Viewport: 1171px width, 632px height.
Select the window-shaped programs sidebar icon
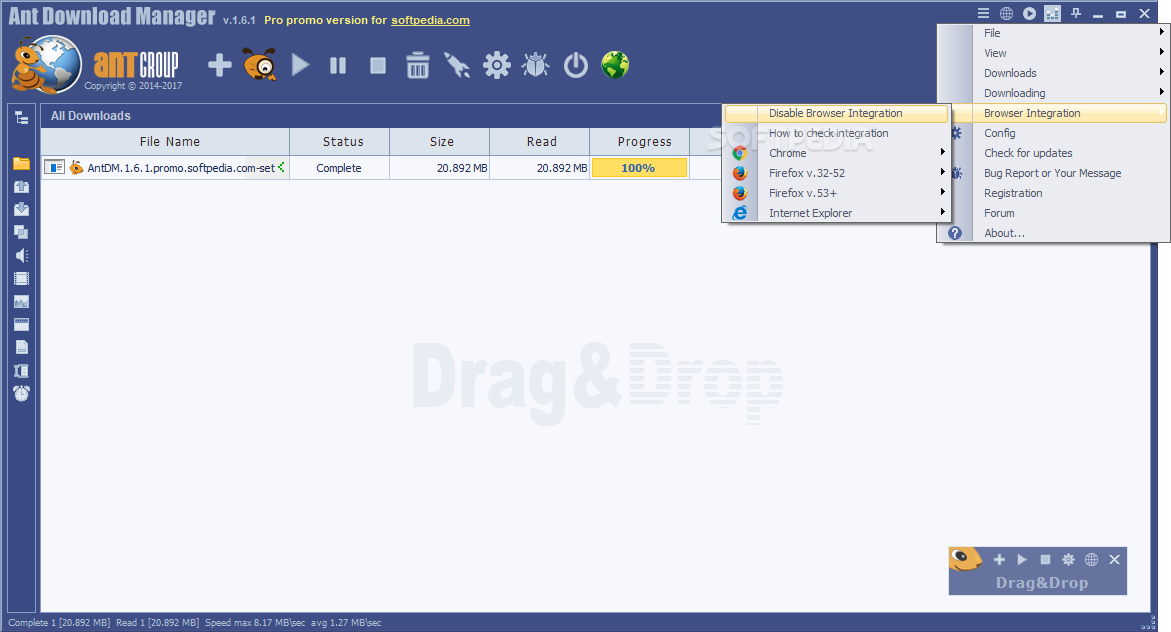(22, 324)
